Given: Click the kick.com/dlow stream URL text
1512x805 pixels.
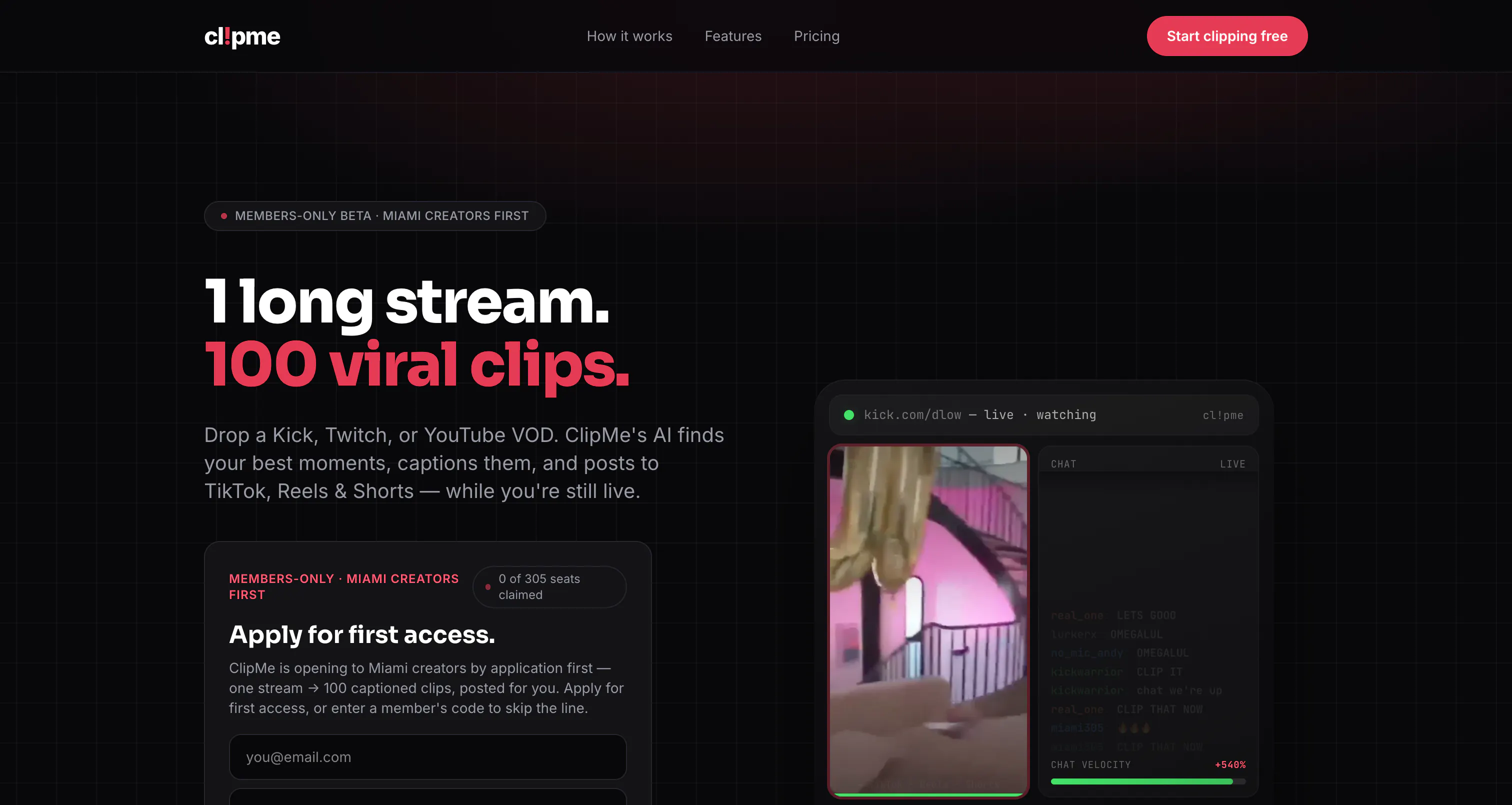Looking at the screenshot, I should tap(912, 415).
